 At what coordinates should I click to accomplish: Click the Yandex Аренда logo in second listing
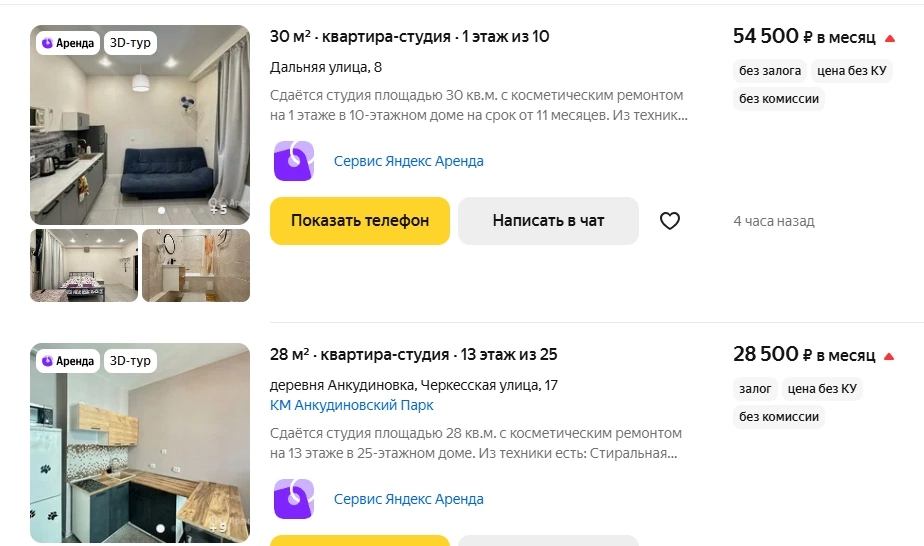(x=293, y=499)
